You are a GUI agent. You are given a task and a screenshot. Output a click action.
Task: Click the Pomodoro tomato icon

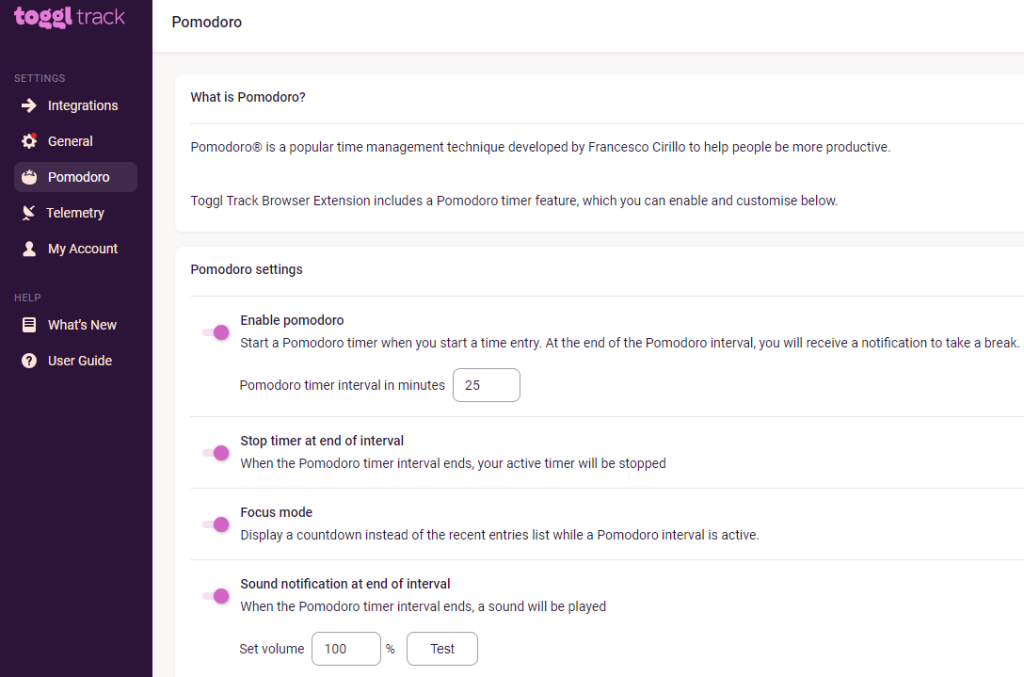click(x=29, y=177)
